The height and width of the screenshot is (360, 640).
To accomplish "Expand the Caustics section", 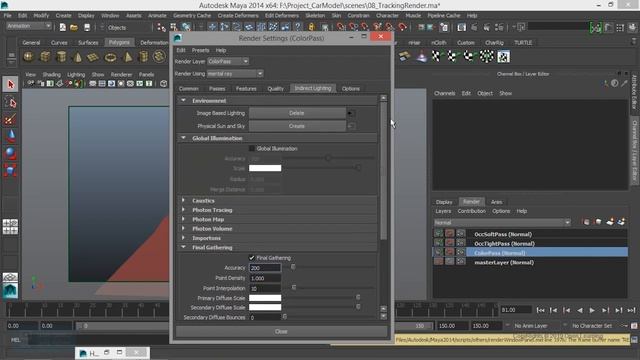I will 183,200.
